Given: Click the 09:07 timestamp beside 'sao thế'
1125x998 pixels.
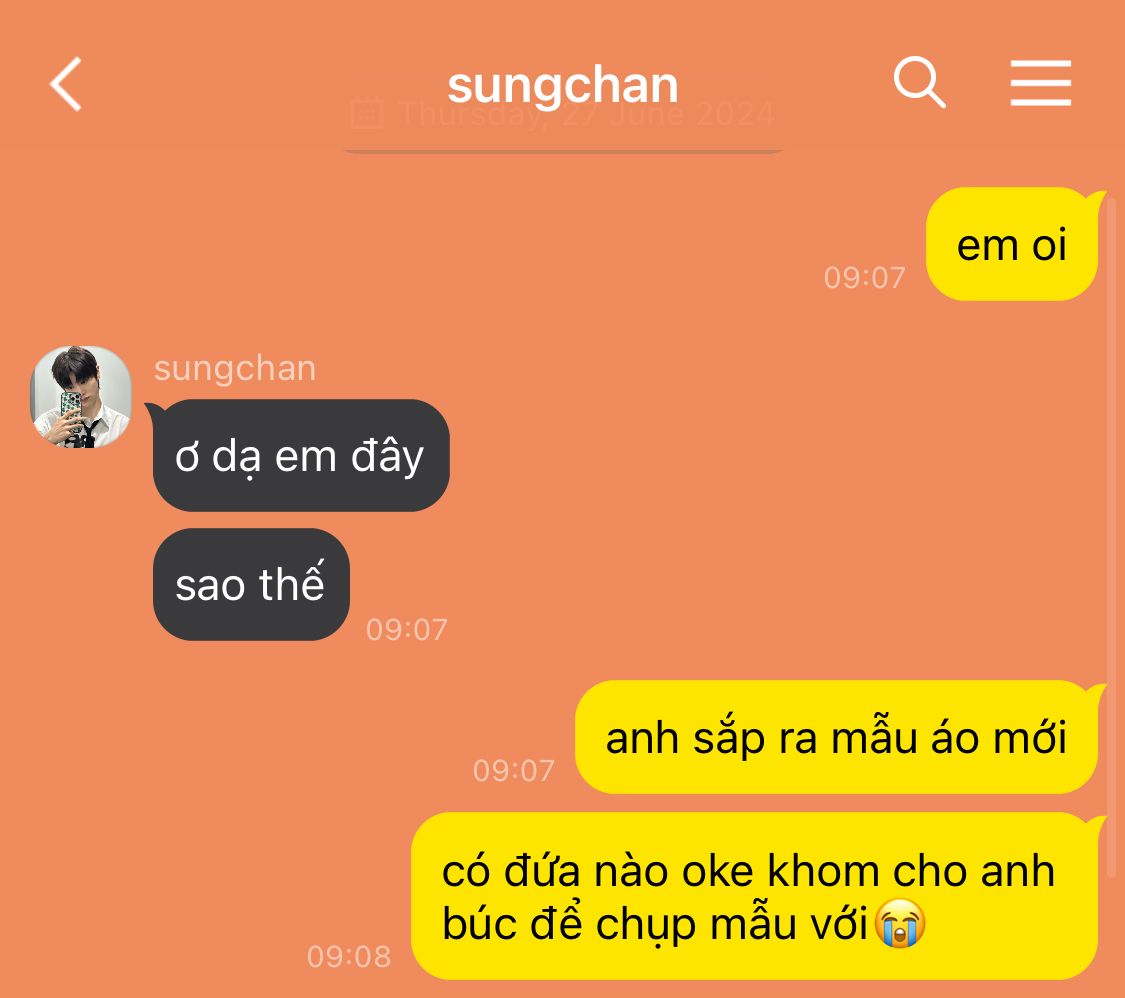Looking at the screenshot, I should pos(407,630).
